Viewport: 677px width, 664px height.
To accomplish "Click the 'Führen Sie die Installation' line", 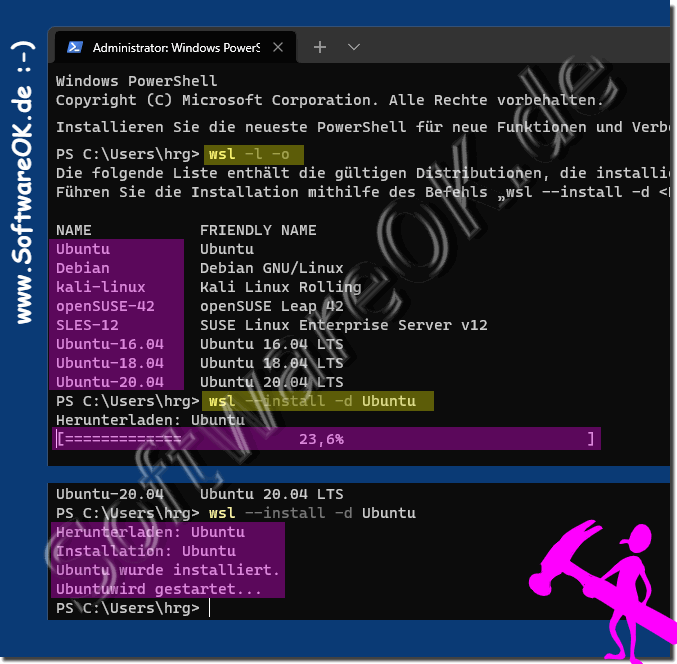I will click(x=363, y=193).
